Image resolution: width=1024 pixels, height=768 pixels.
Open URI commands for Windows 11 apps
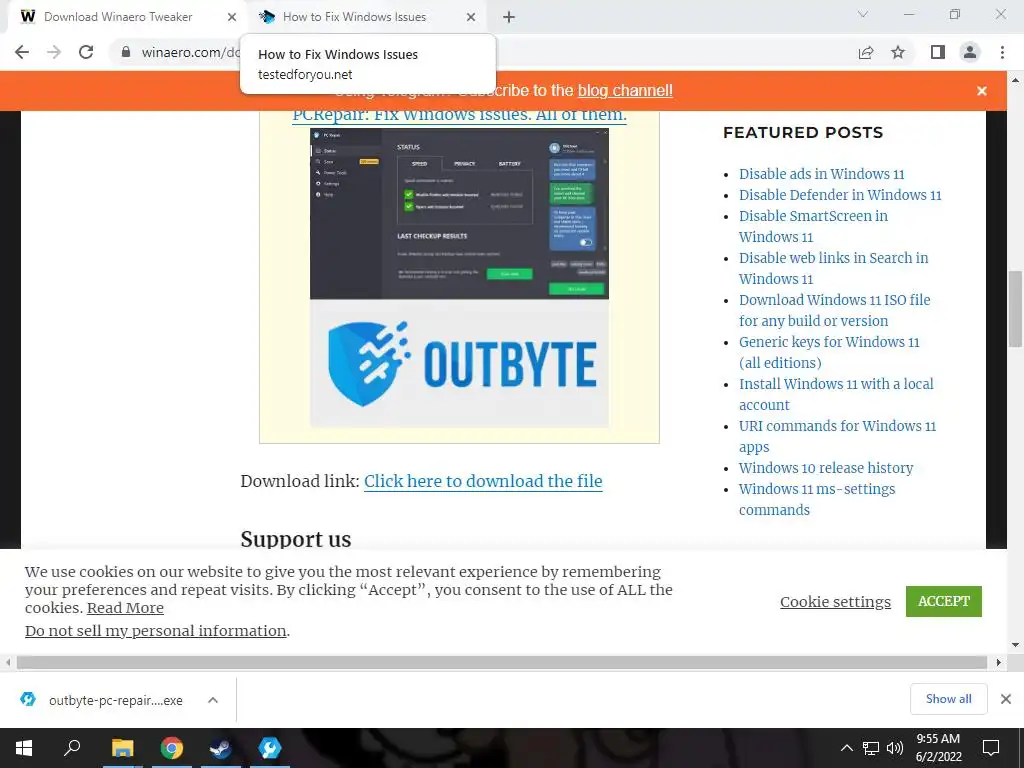(x=837, y=436)
